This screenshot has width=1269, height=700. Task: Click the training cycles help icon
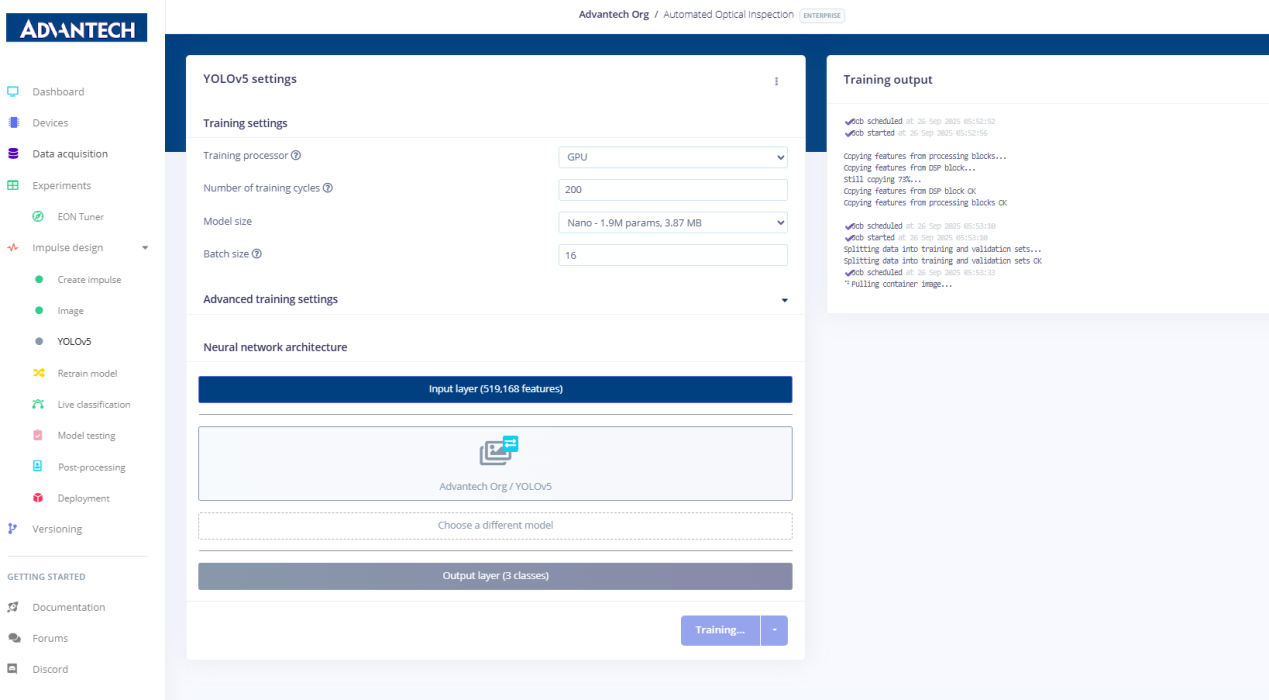pos(328,188)
